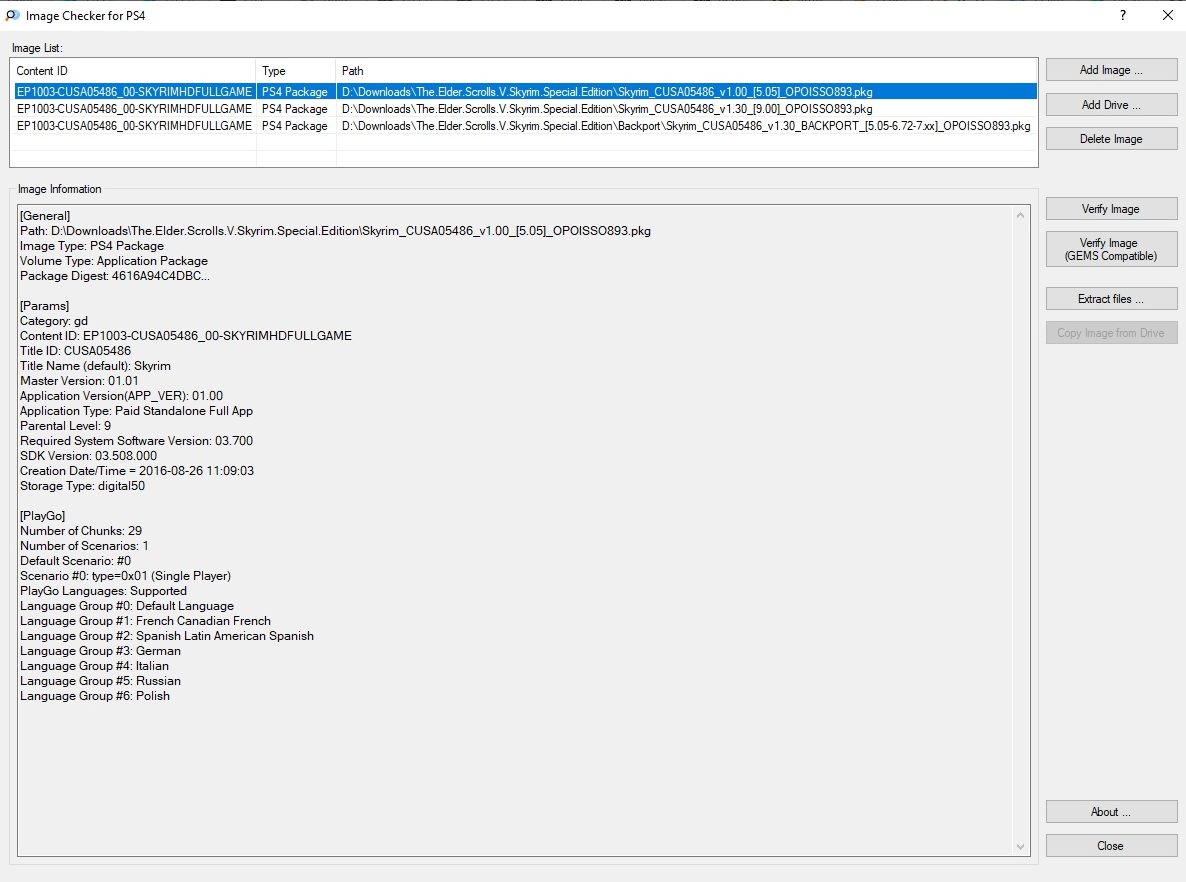Select the v1.30_BACKPORT package row

coord(525,126)
